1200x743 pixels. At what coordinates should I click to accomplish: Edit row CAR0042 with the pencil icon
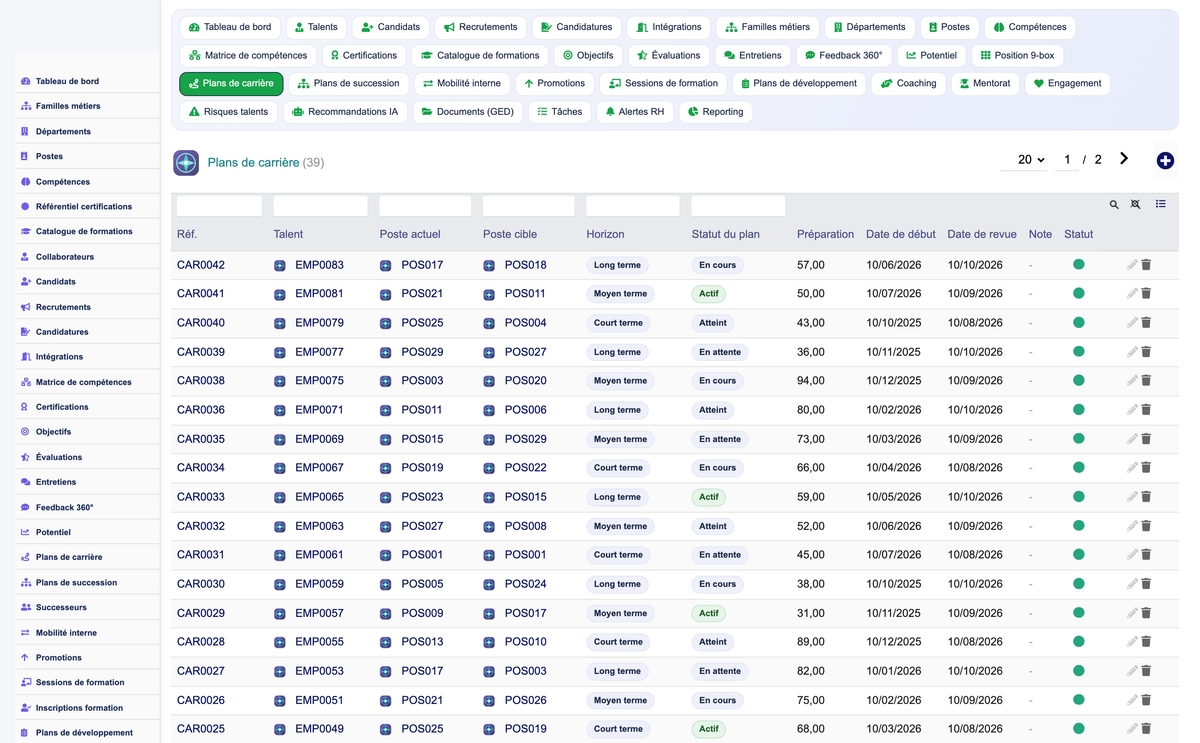[1132, 265]
